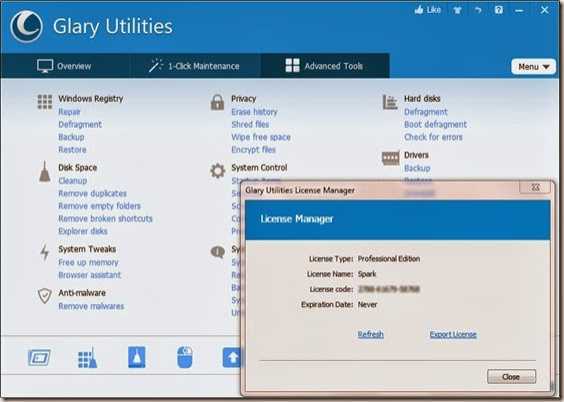Image resolution: width=564 pixels, height=402 pixels.
Task: Click the Privacy padlock icon
Action: pyautogui.click(x=217, y=102)
